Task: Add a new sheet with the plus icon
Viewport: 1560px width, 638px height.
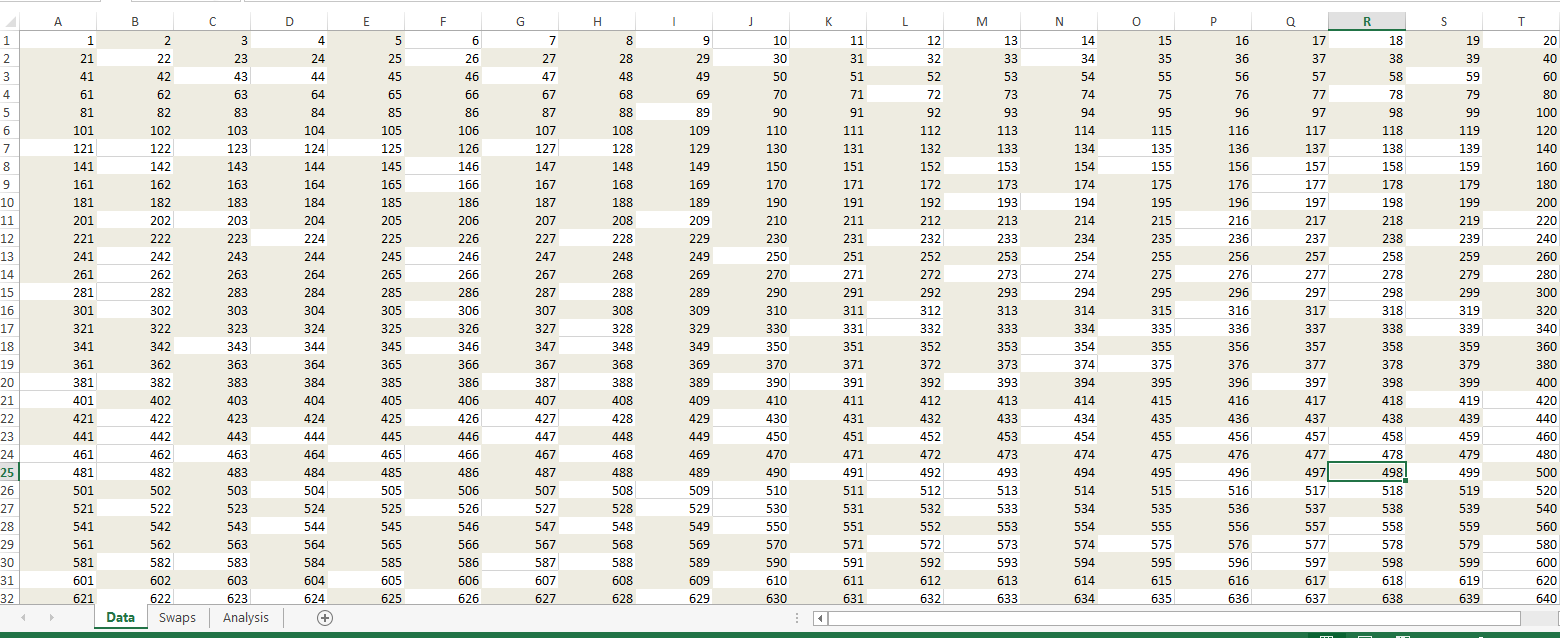Action: point(324,618)
